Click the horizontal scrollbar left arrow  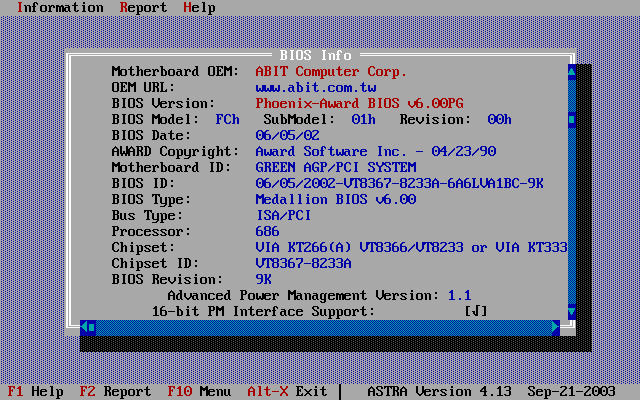click(84, 327)
